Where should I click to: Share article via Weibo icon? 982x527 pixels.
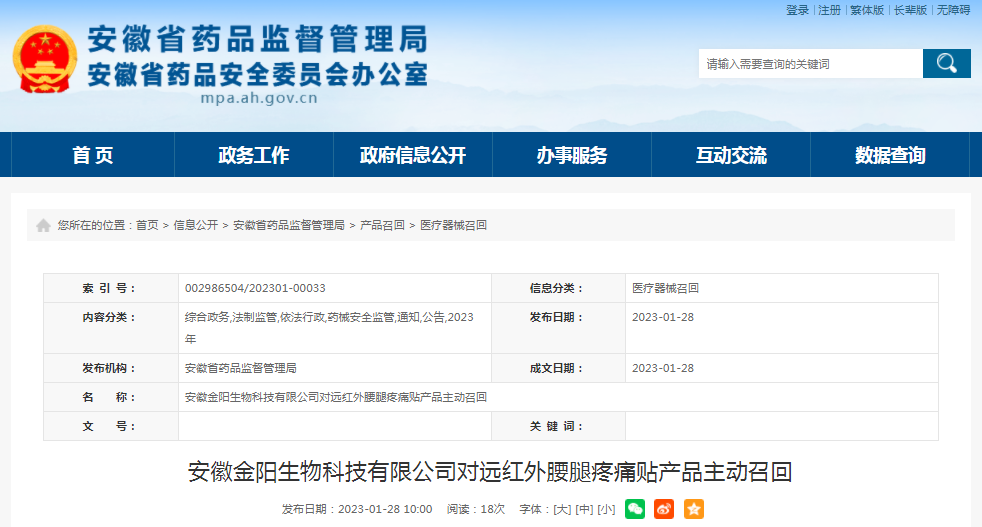coord(664,509)
